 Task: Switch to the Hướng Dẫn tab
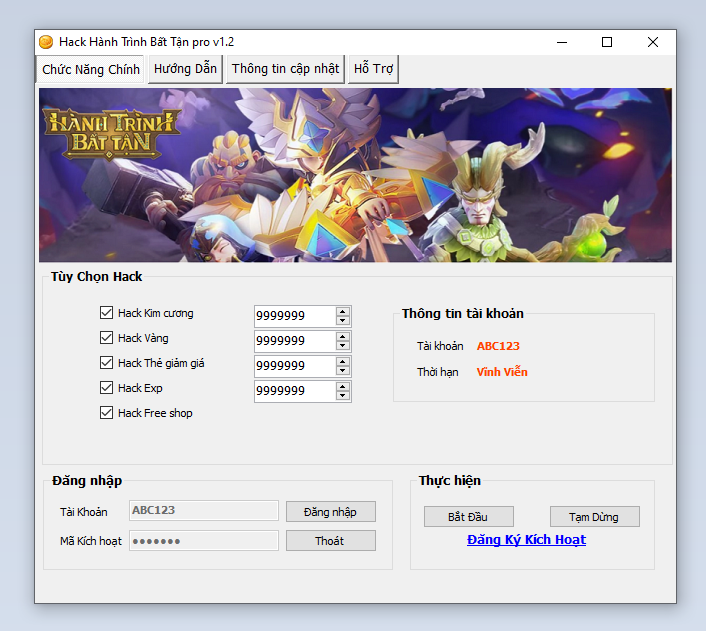pyautogui.click(x=186, y=69)
